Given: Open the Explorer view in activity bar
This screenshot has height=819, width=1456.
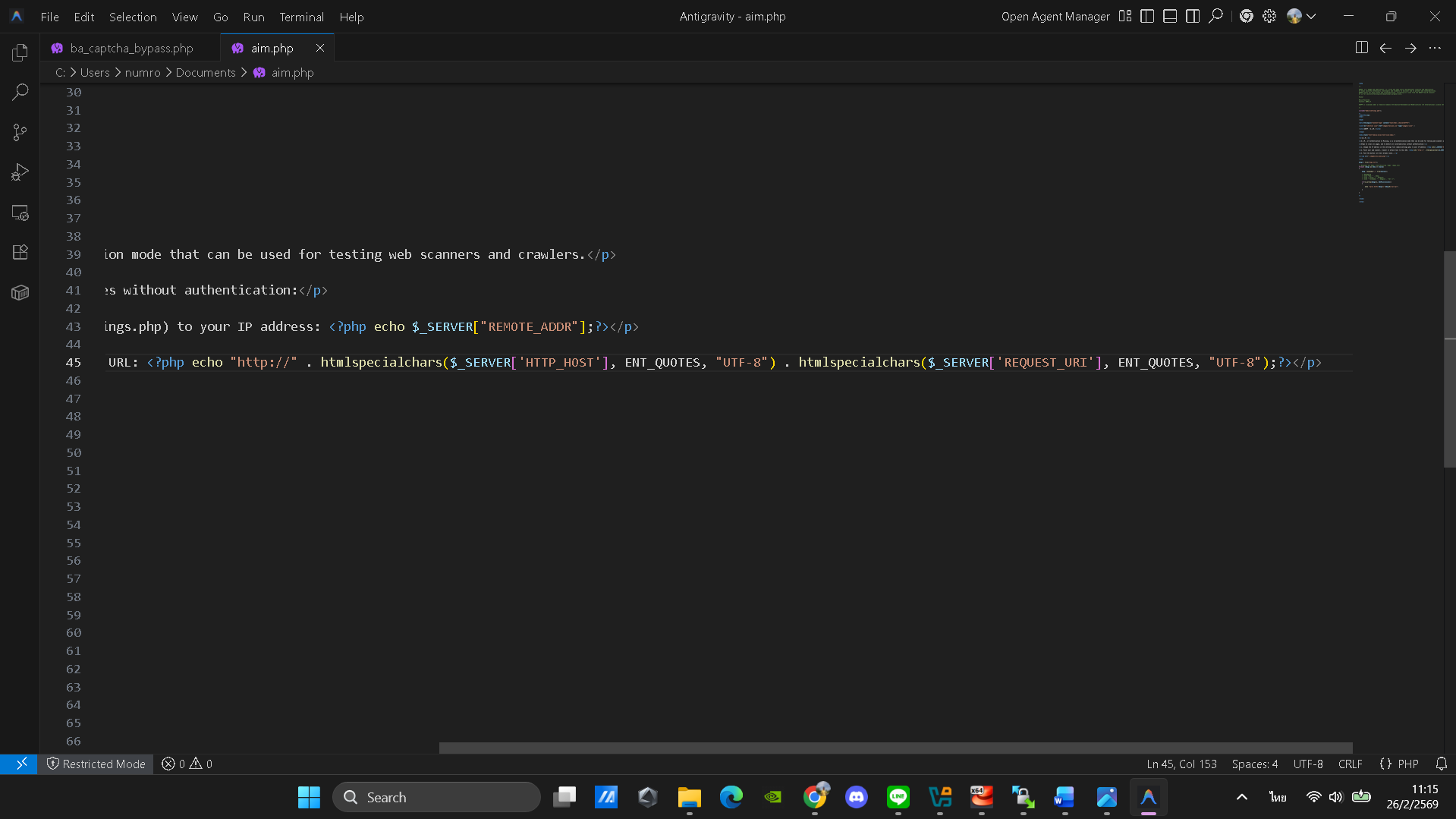Looking at the screenshot, I should (20, 52).
